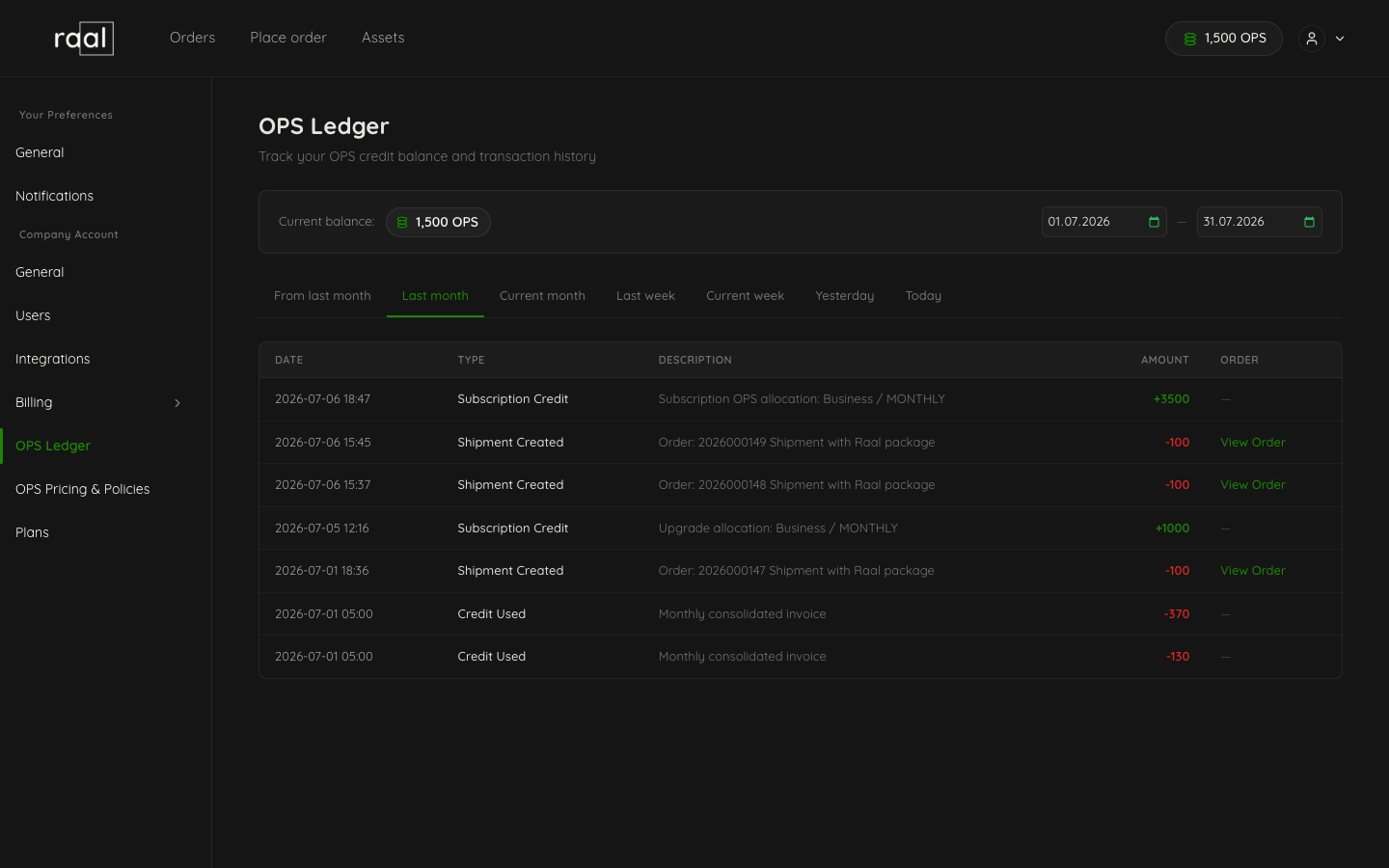The height and width of the screenshot is (868, 1389).
Task: Click the AMOUNT column header
Action: coord(1165,360)
